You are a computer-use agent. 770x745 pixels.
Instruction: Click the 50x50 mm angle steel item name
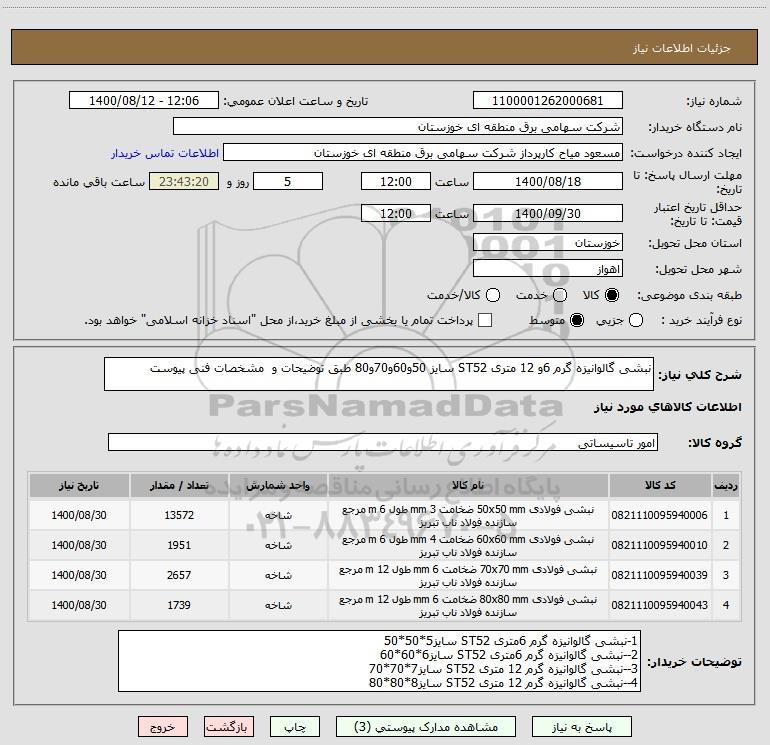coord(468,516)
